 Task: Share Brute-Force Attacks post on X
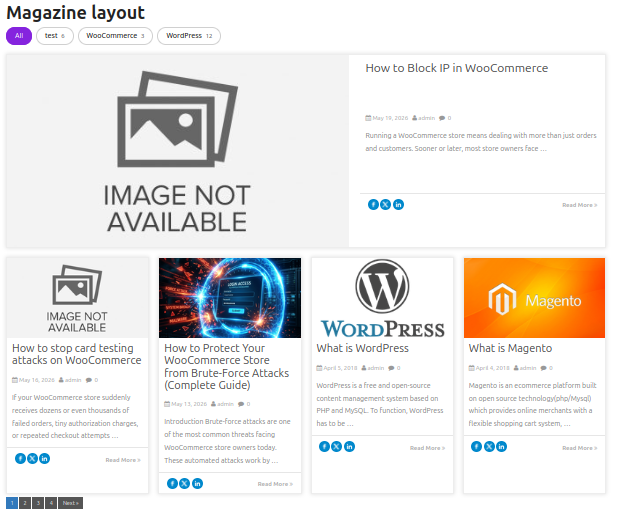pos(184,483)
